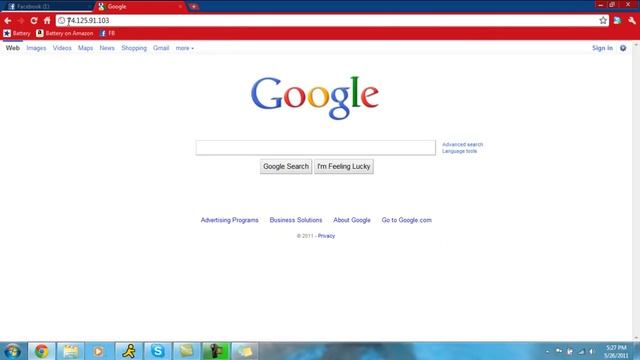This screenshot has height=360, width=640.
Task: Click the extension icon beside the wrench
Action: (617, 20)
